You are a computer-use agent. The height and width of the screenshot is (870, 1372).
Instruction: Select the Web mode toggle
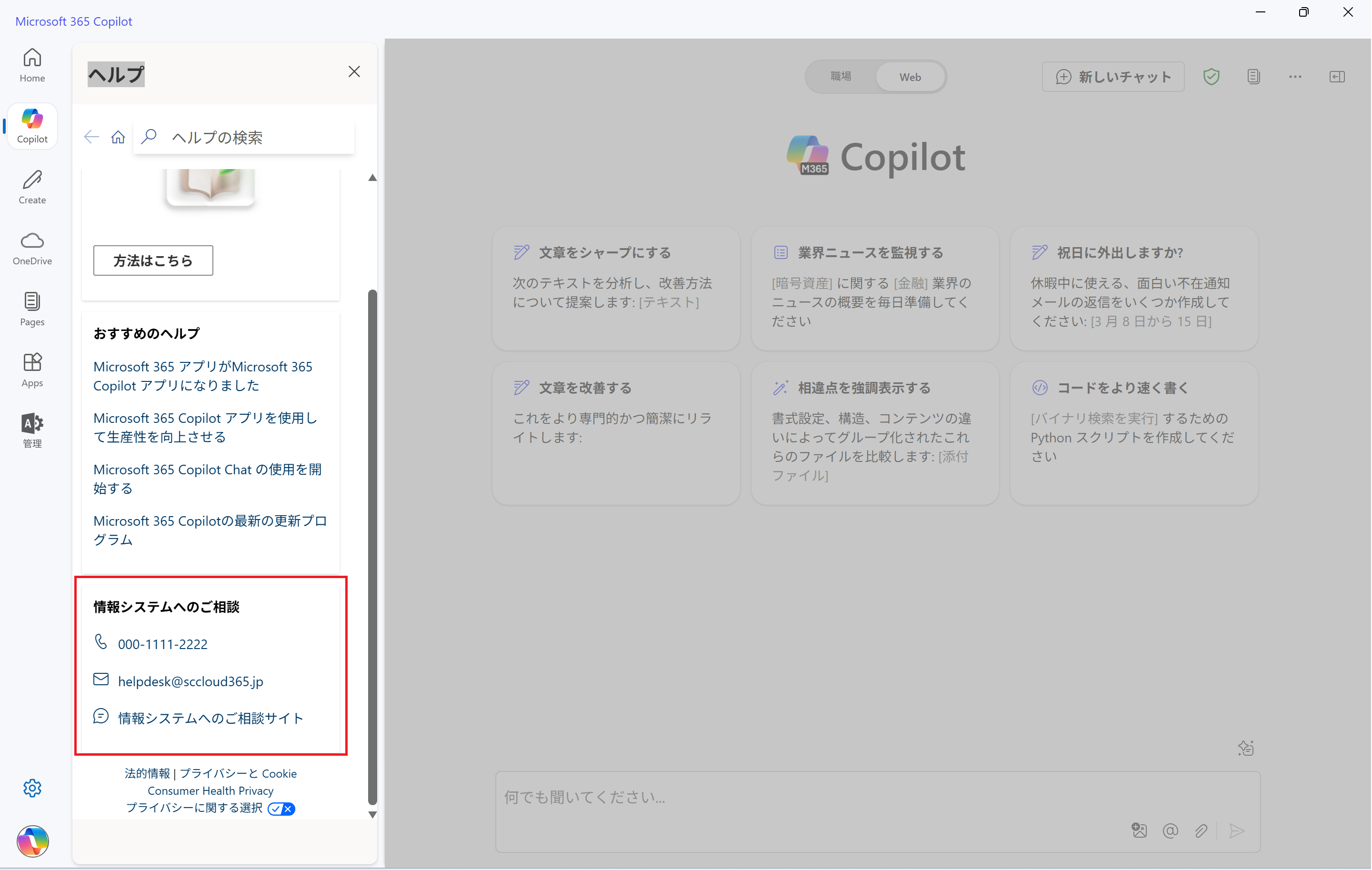[910, 77]
